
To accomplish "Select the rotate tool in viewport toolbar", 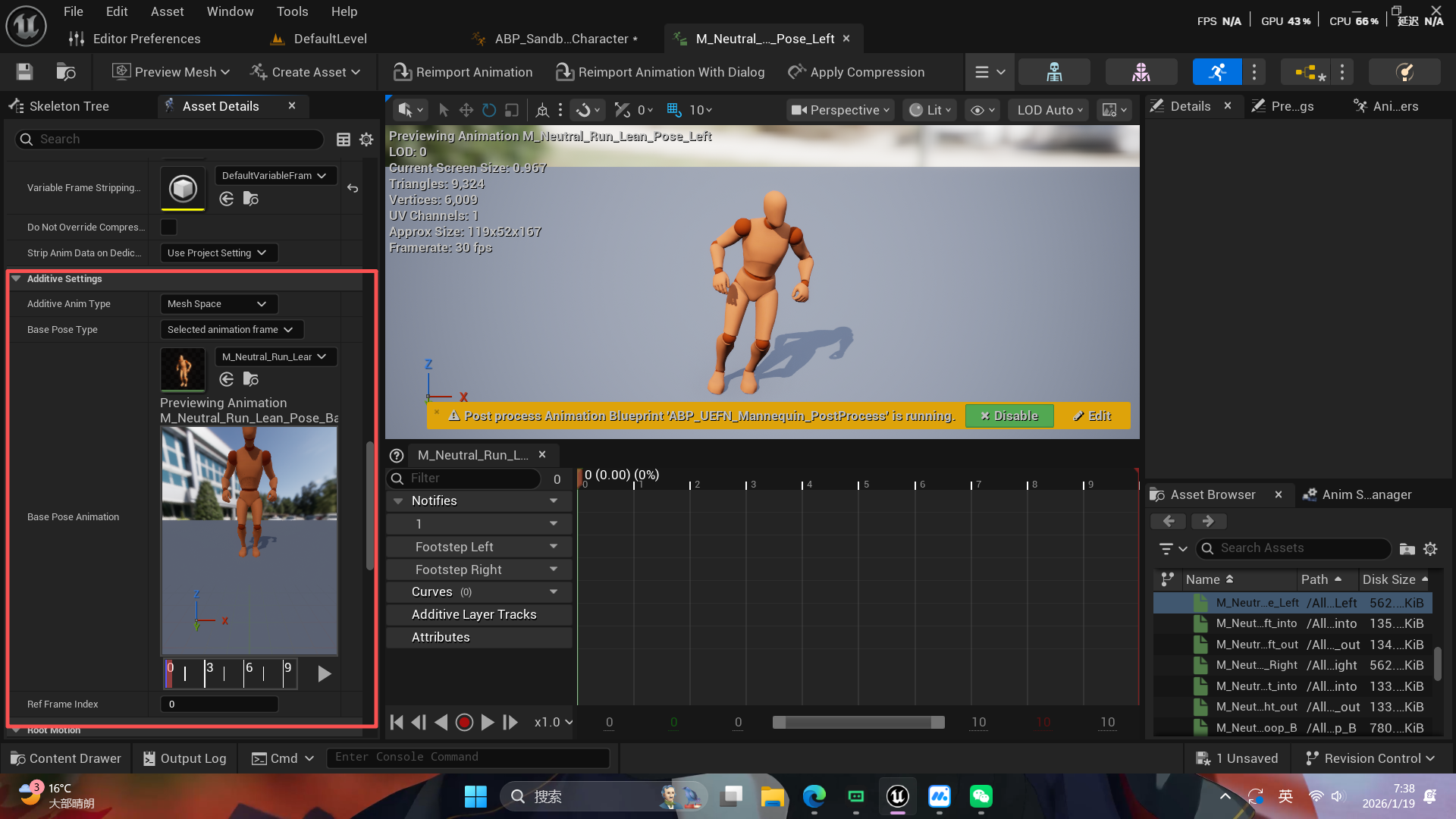I will pyautogui.click(x=489, y=110).
